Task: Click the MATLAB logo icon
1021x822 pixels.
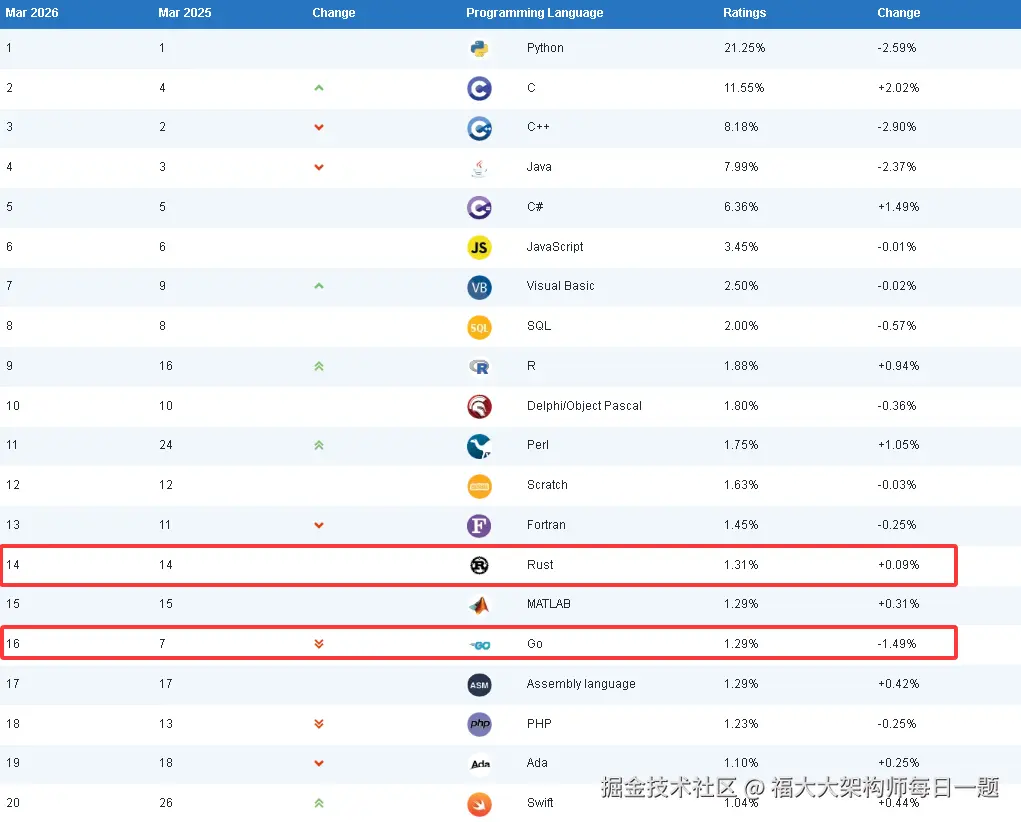Action: (x=479, y=605)
